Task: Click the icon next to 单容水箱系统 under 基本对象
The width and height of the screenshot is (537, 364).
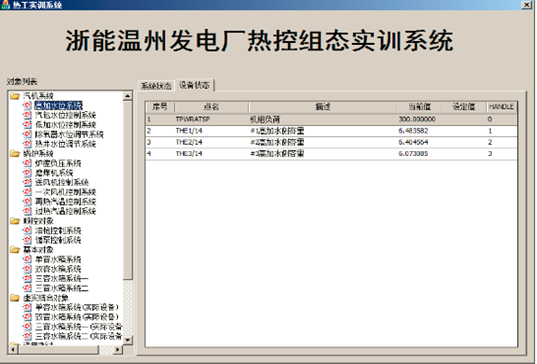Action: coord(27,259)
